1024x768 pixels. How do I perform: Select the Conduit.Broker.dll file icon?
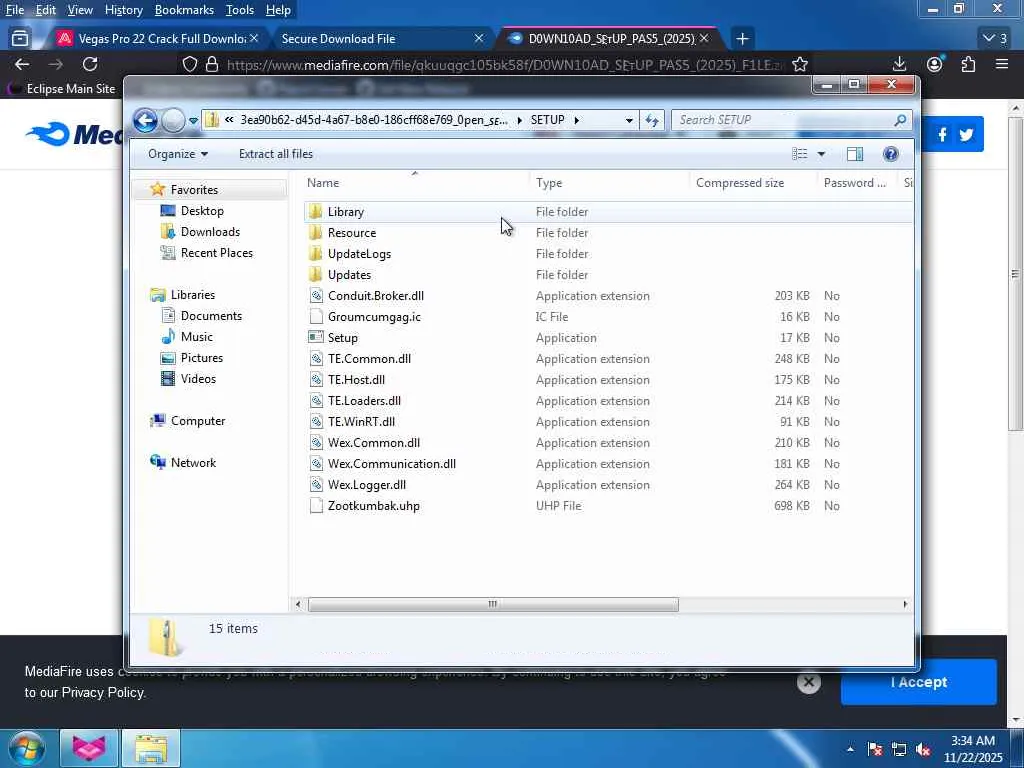[316, 296]
